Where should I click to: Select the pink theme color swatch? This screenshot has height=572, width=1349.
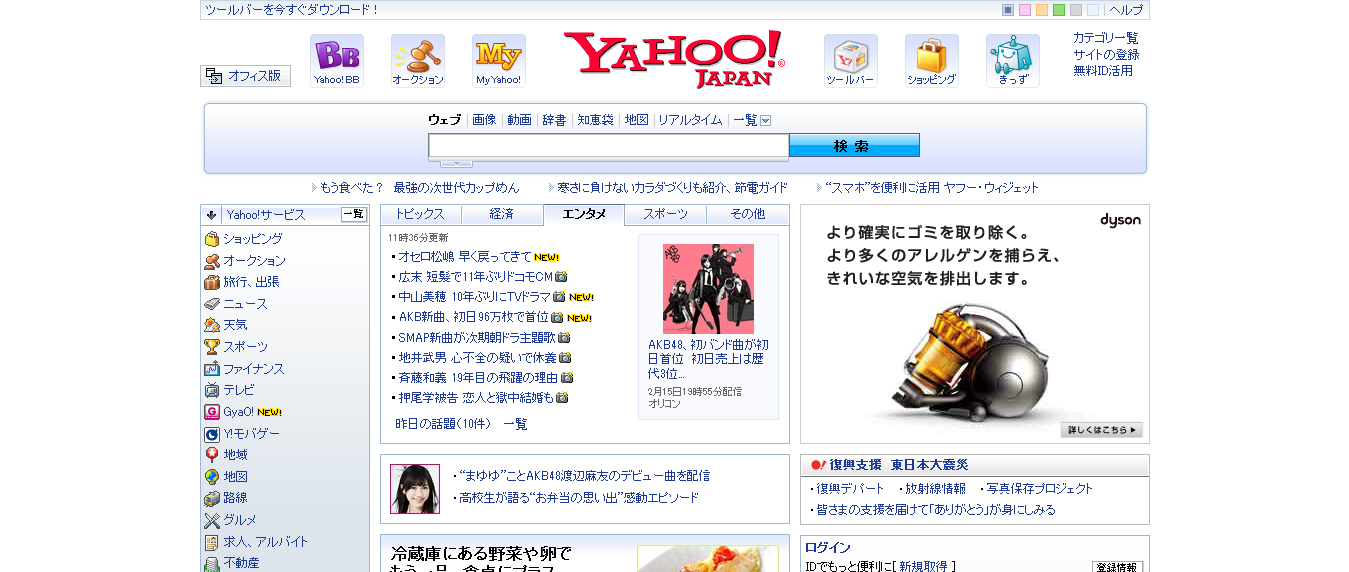[x=1025, y=10]
